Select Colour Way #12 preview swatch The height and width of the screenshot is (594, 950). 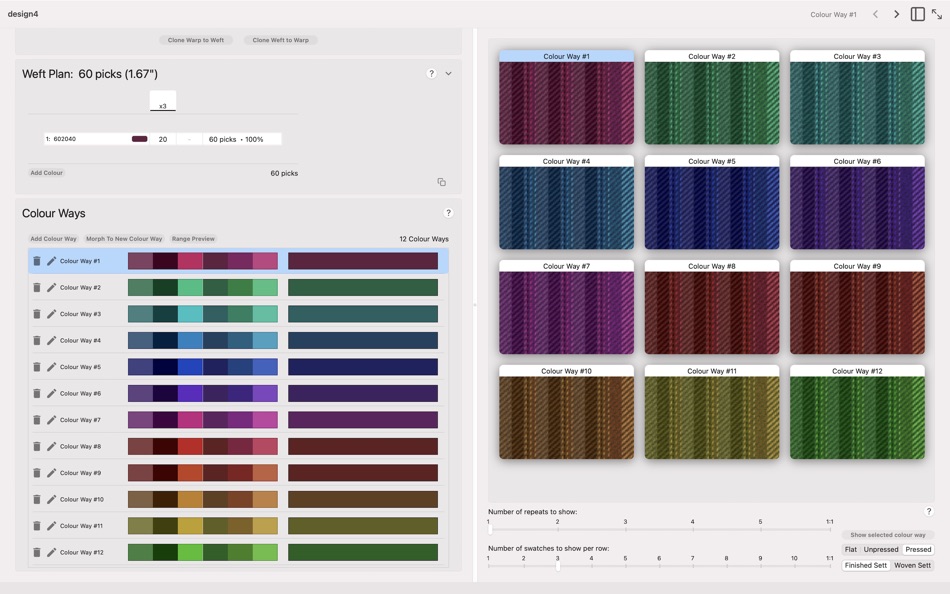(x=857, y=412)
